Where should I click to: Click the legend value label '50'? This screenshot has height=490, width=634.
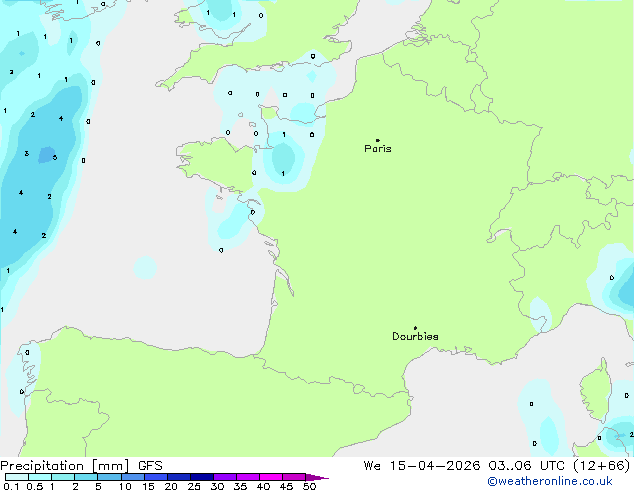pyautogui.click(x=310, y=486)
